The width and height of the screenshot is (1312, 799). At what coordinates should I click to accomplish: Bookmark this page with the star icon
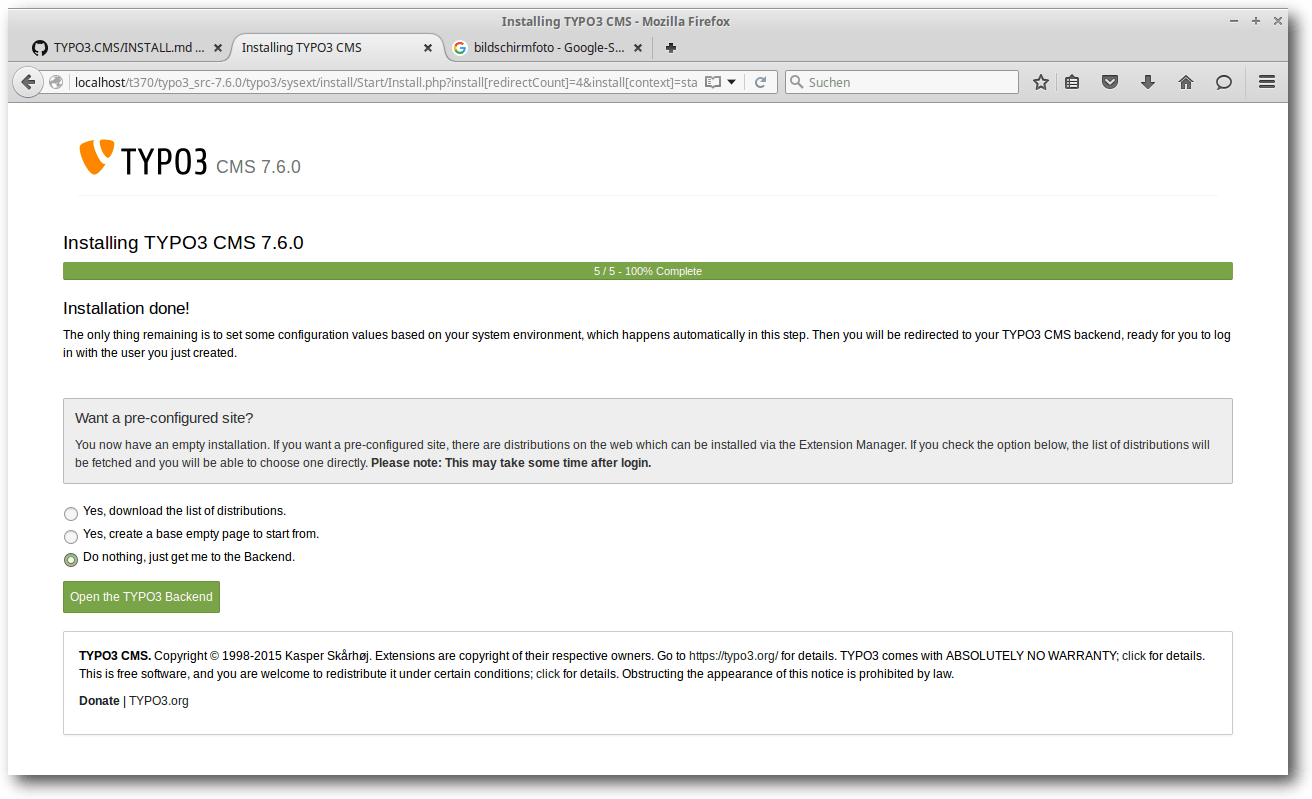pos(1040,82)
